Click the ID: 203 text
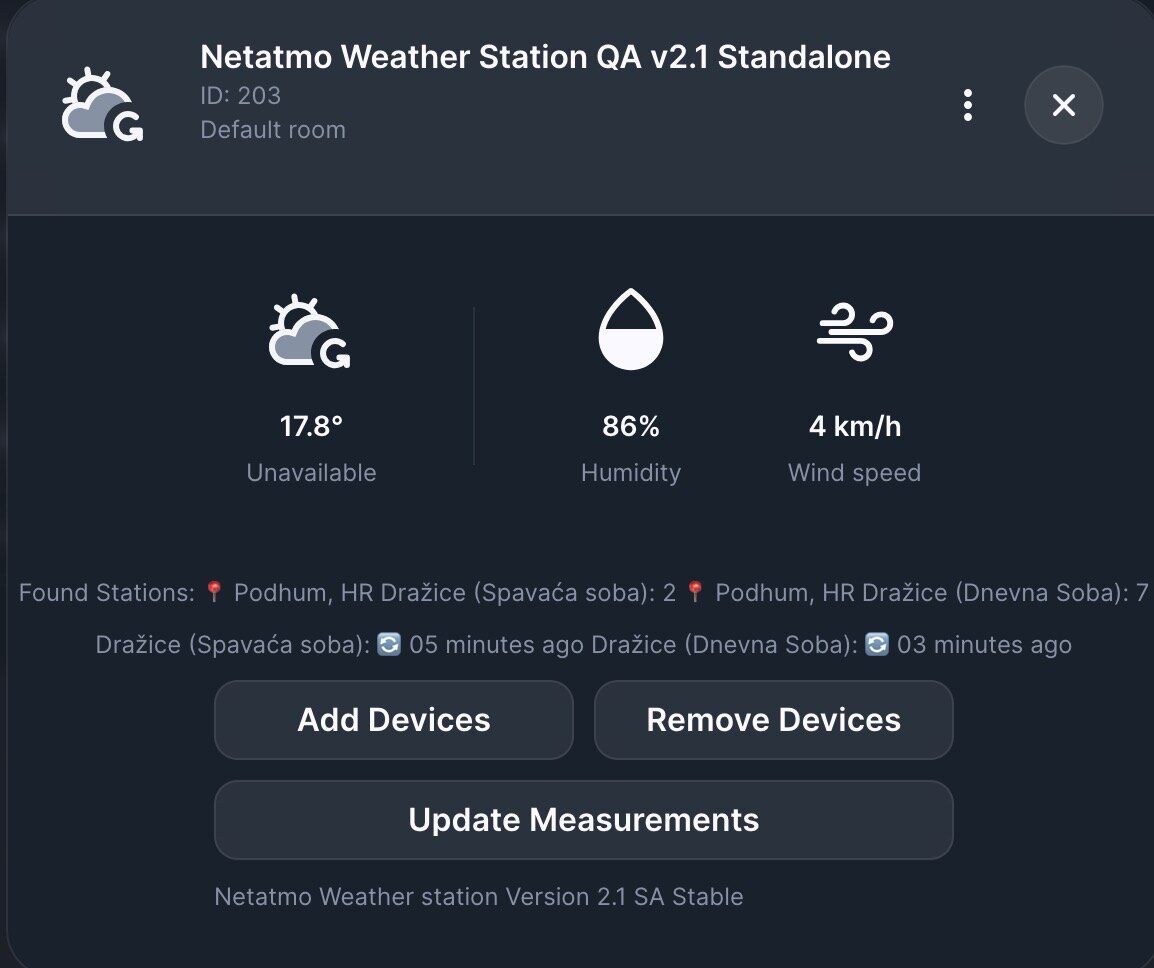This screenshot has height=968, width=1154. 241,96
